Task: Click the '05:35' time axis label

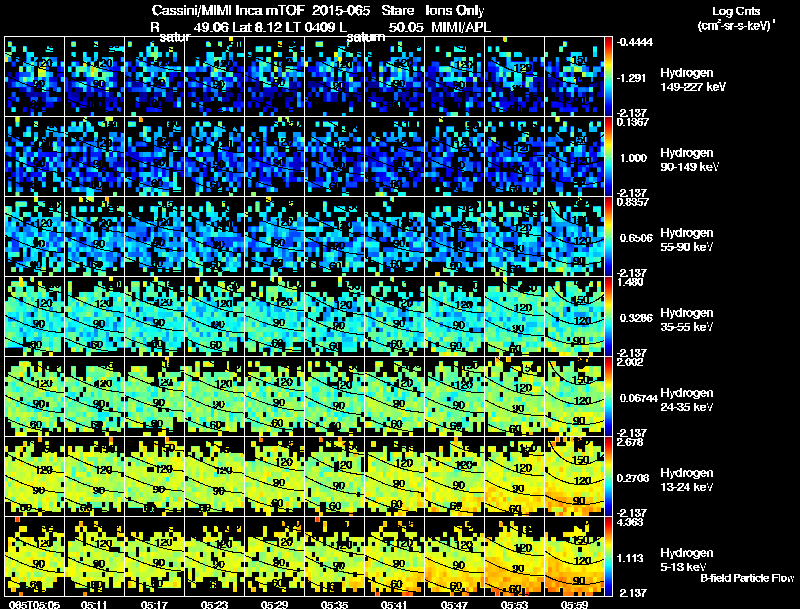Action: [334, 605]
